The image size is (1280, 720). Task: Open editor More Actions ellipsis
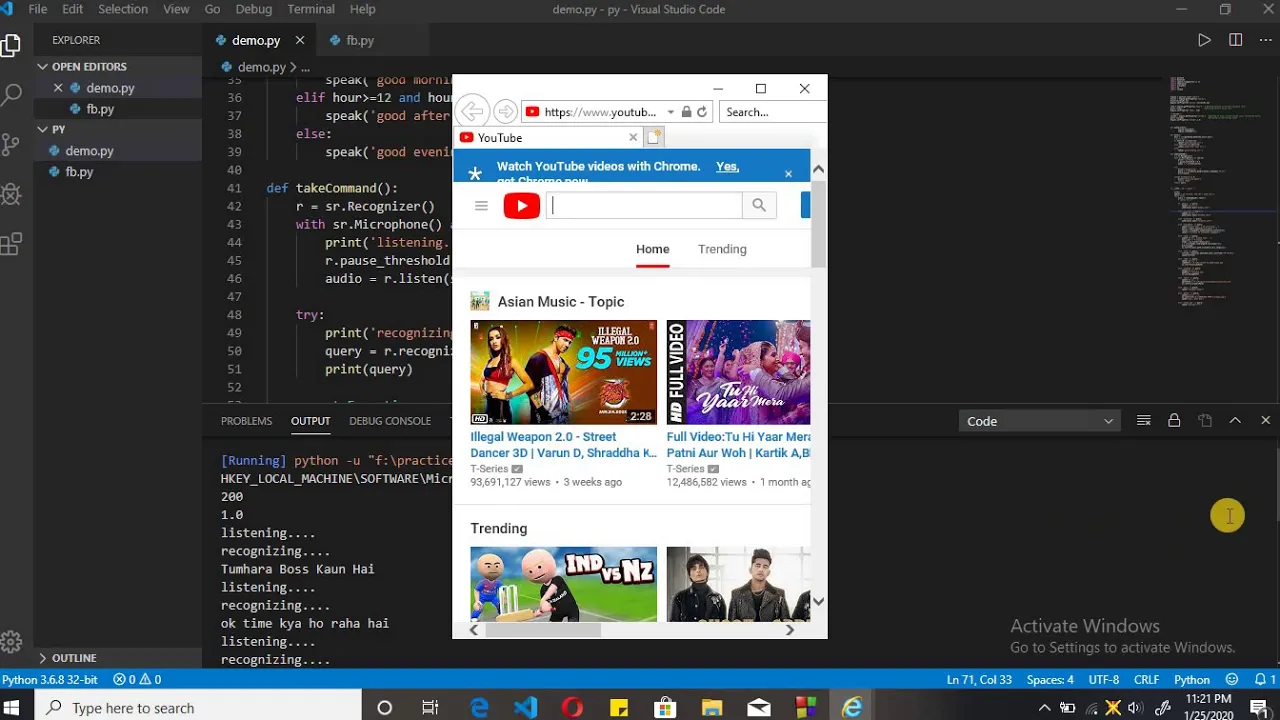click(1265, 40)
